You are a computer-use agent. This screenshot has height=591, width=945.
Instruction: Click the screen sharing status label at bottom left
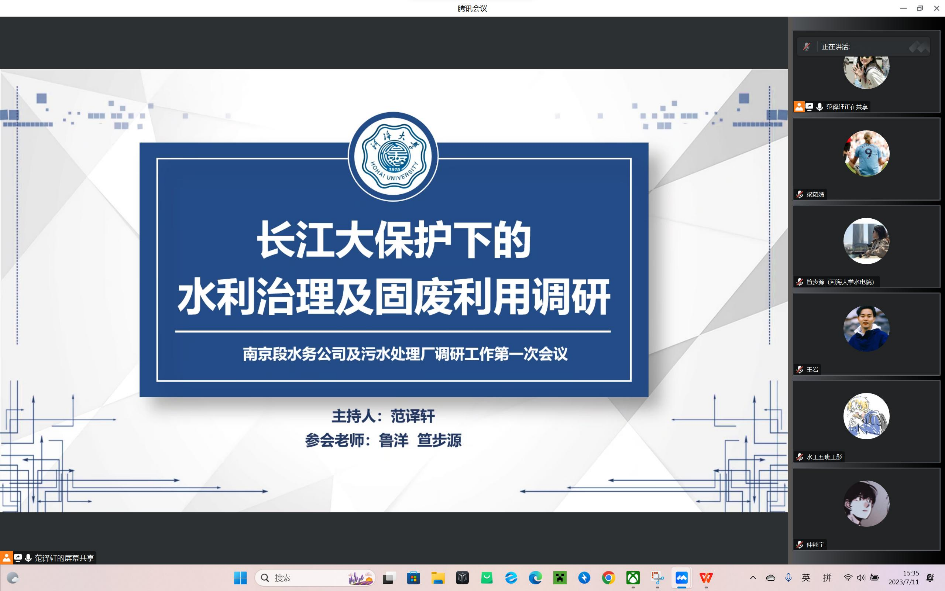click(x=64, y=557)
